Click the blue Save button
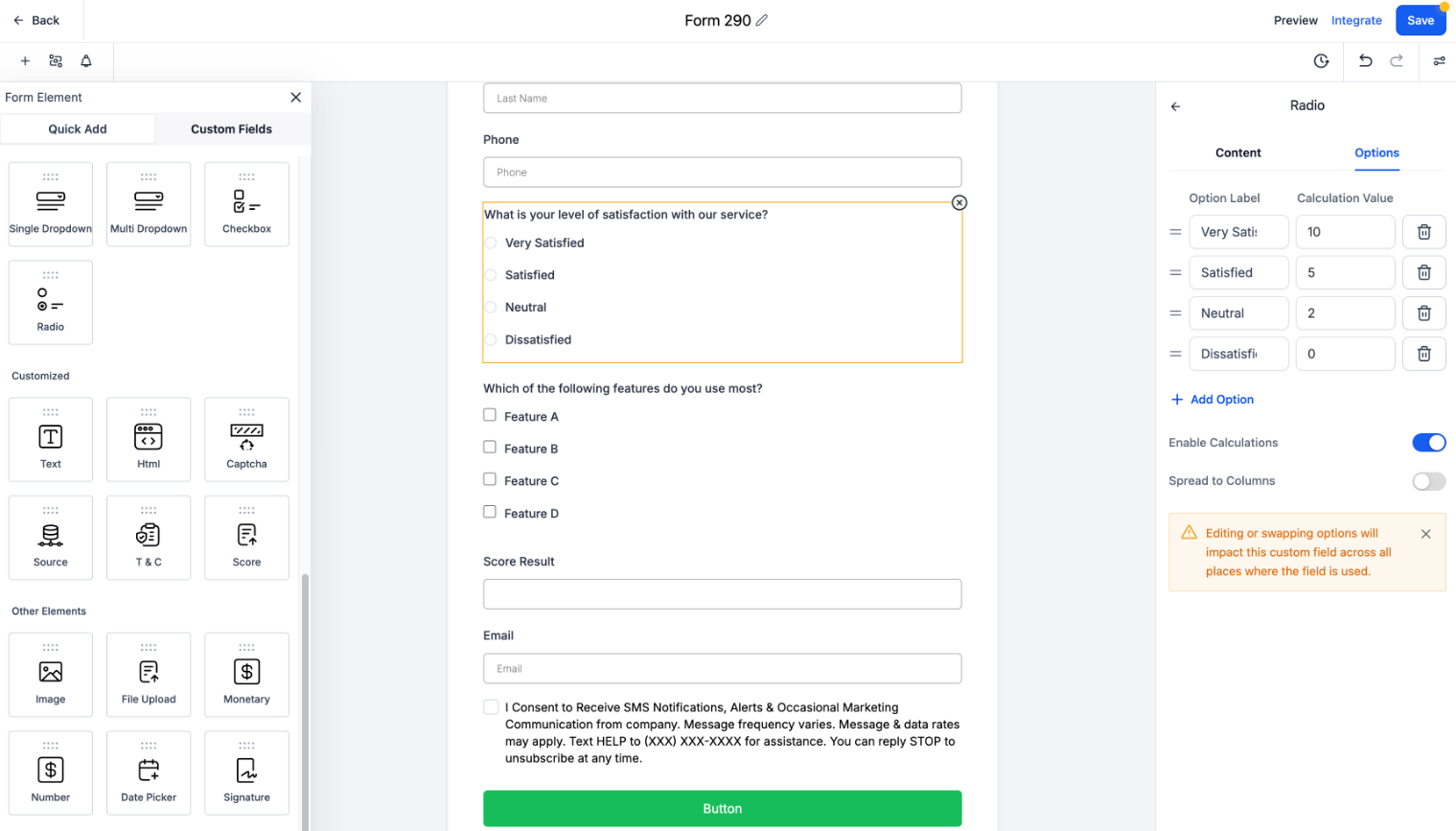Screen dimensions: 1456x831 [1420, 20]
